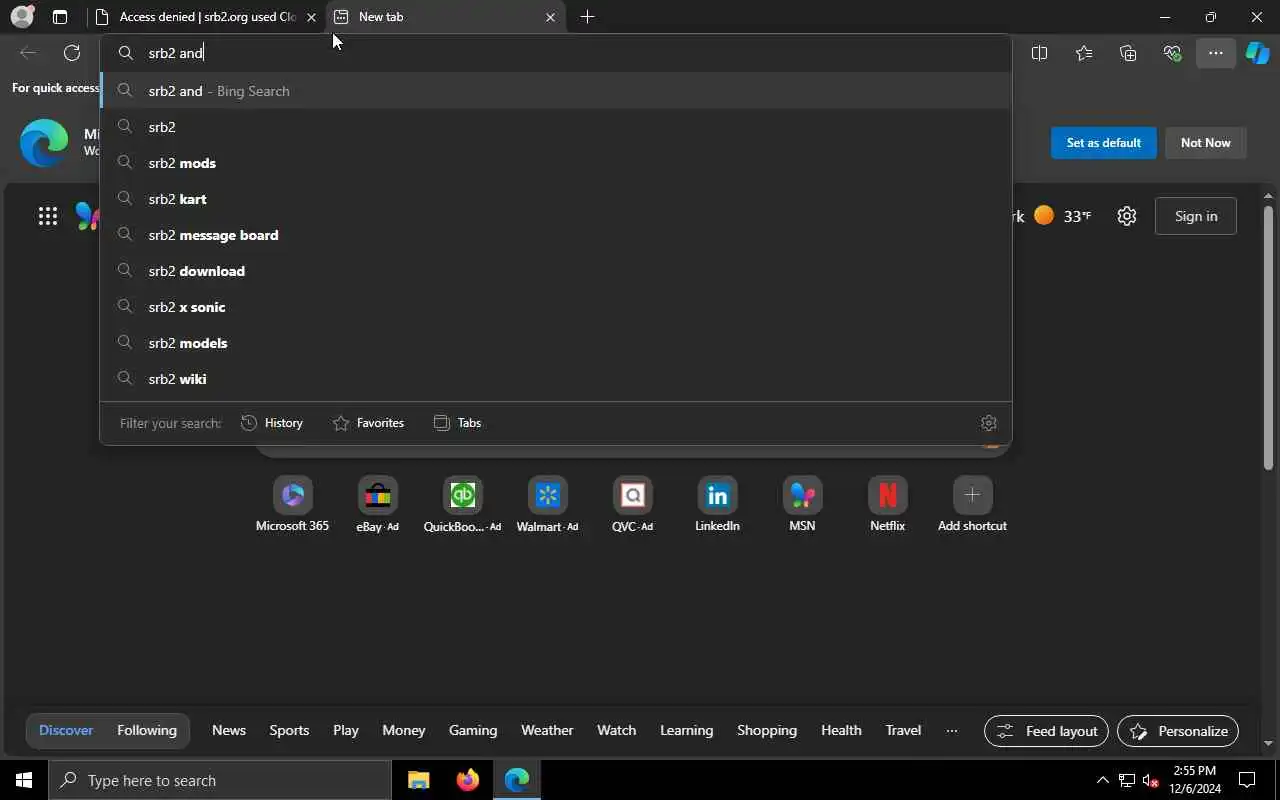Expand more feed categories ellipsis
The width and height of the screenshot is (1280, 800).
pos(952,731)
